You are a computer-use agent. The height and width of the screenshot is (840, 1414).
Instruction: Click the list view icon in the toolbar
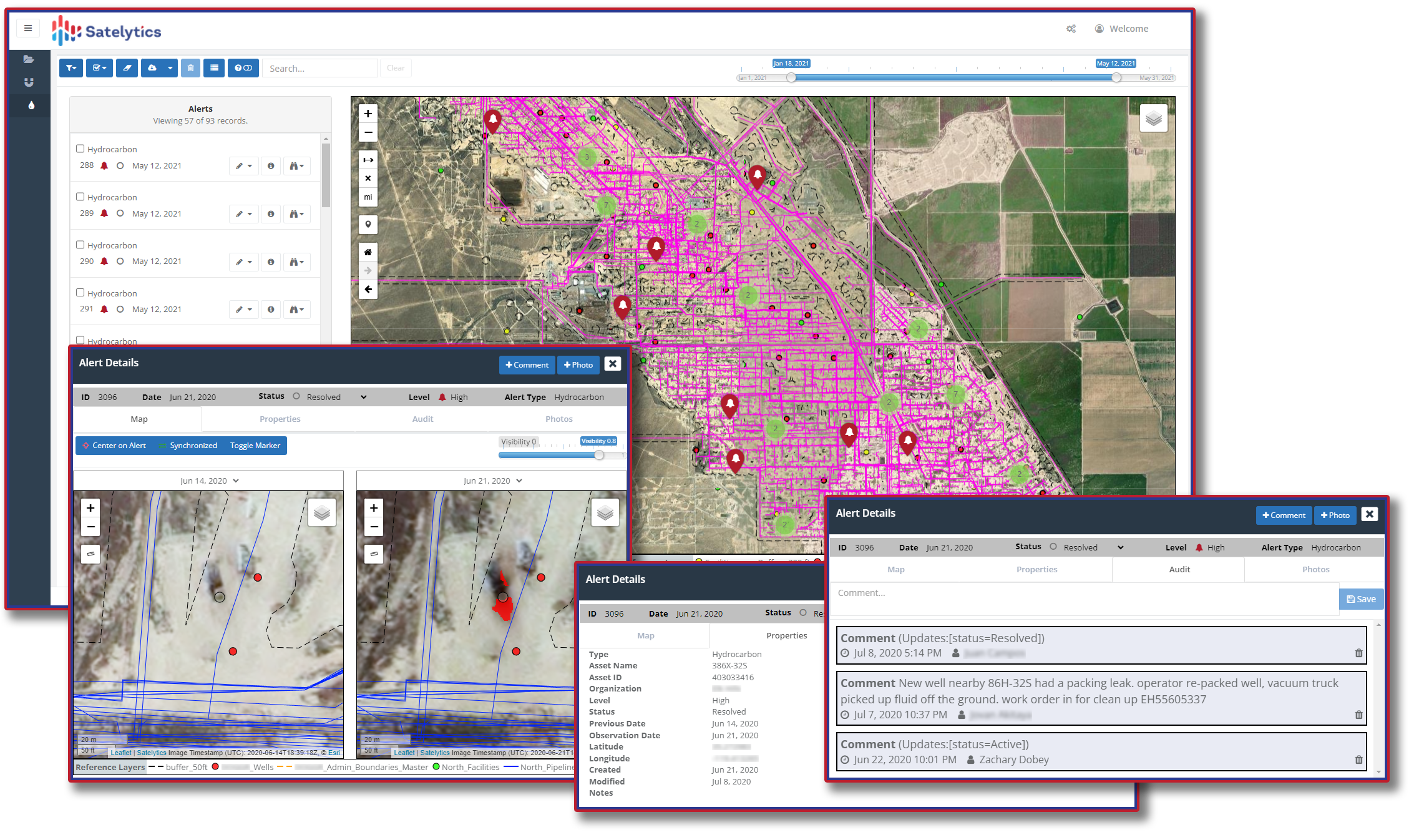[214, 68]
